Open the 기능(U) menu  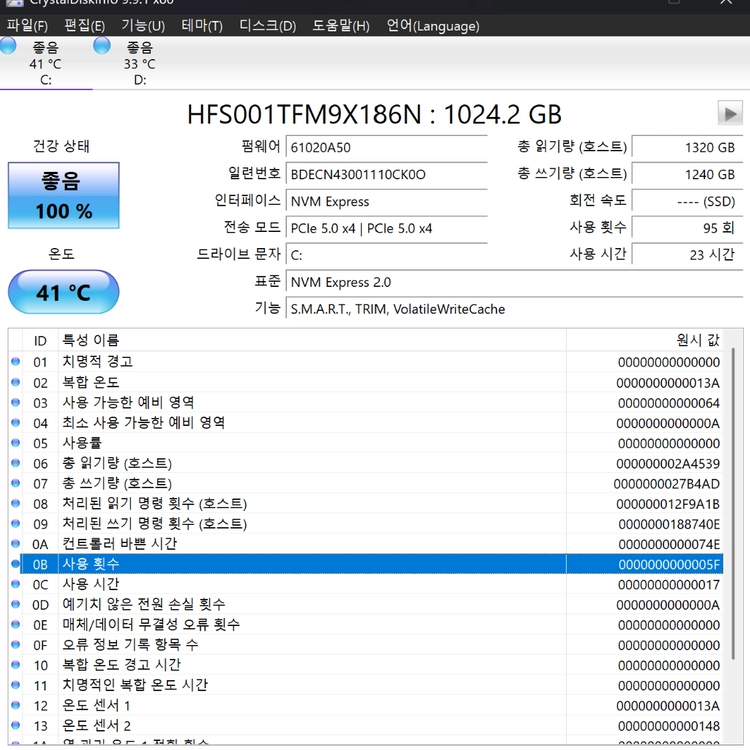pos(143,25)
